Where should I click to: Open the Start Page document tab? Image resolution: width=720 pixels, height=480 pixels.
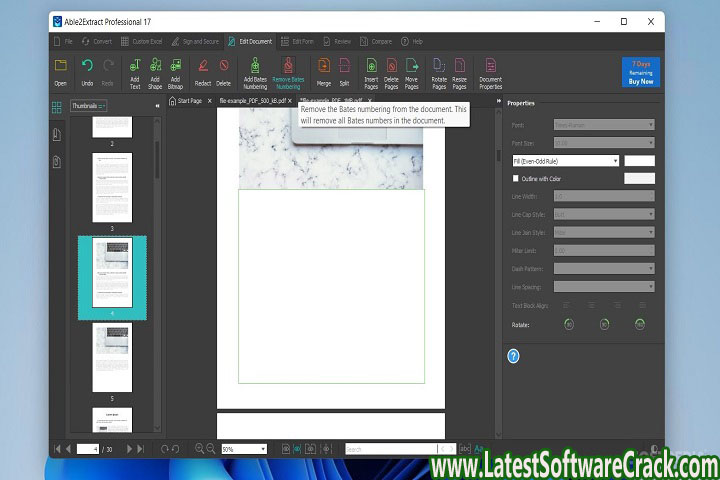tap(188, 101)
